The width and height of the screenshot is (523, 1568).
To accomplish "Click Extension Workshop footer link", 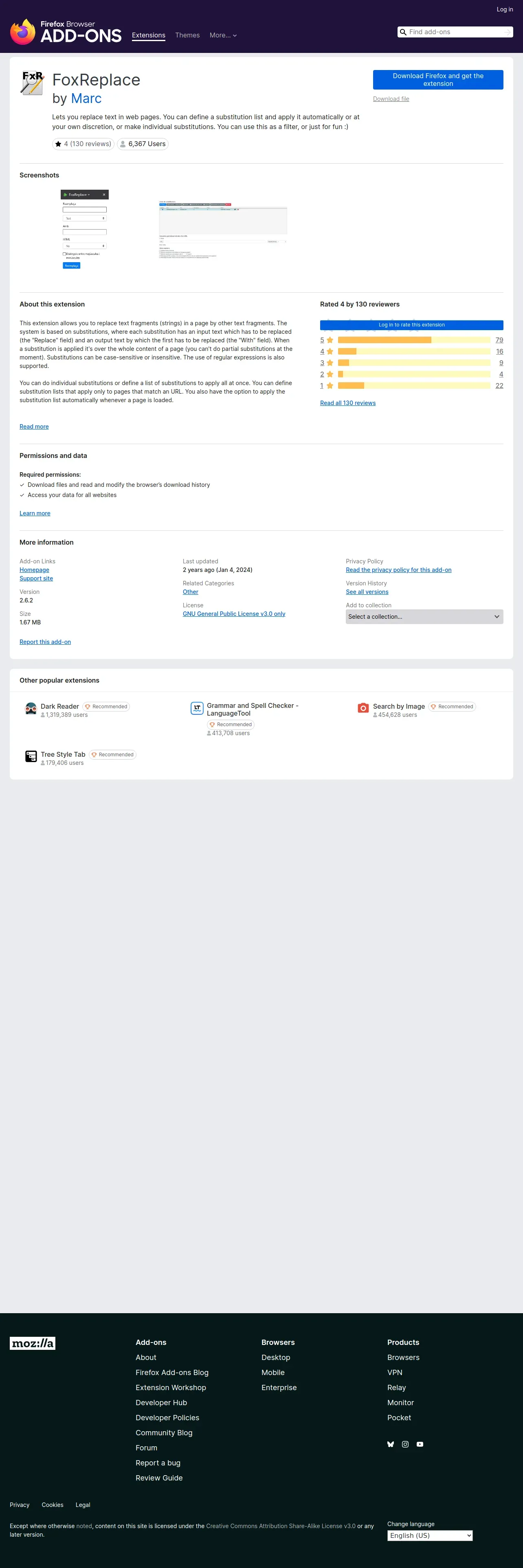I will click(171, 1388).
